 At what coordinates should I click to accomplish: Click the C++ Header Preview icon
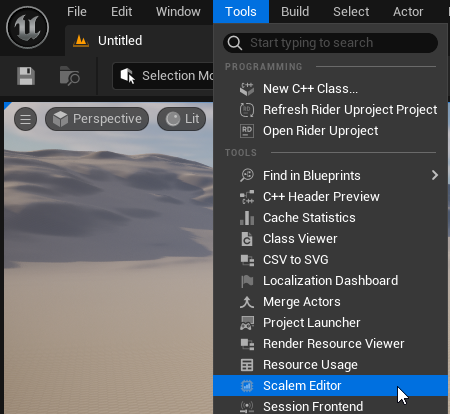tap(247, 197)
